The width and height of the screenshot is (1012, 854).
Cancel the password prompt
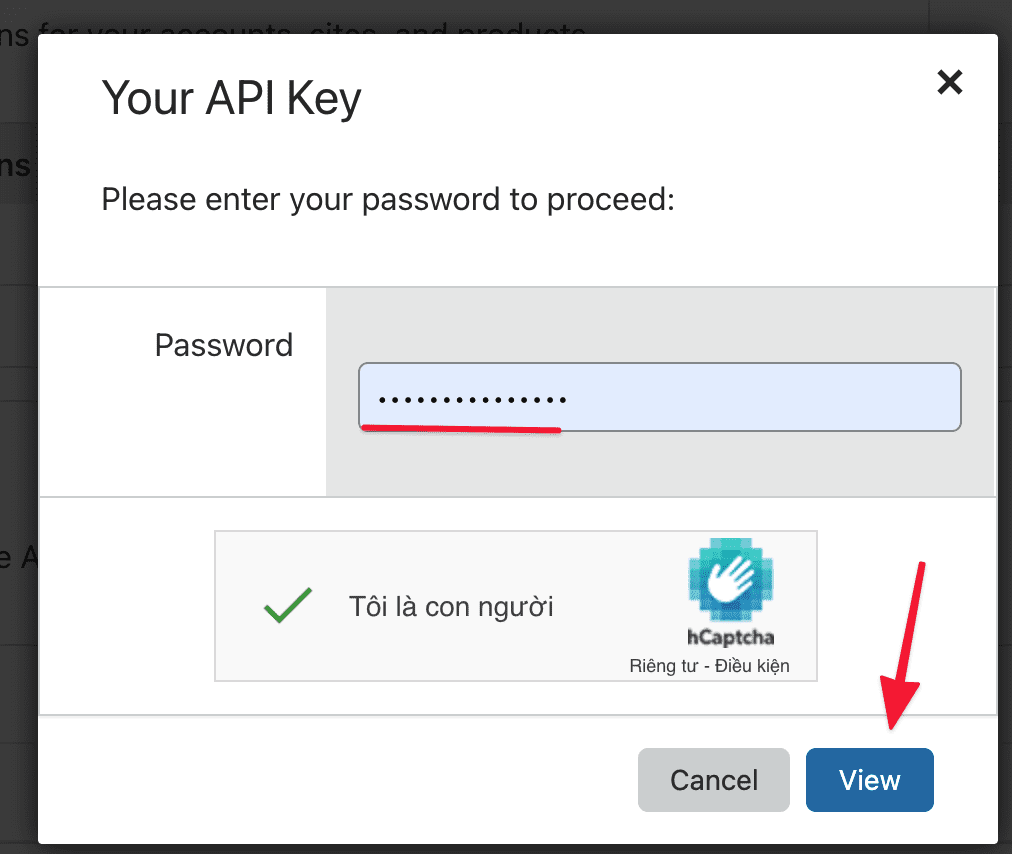coord(713,780)
